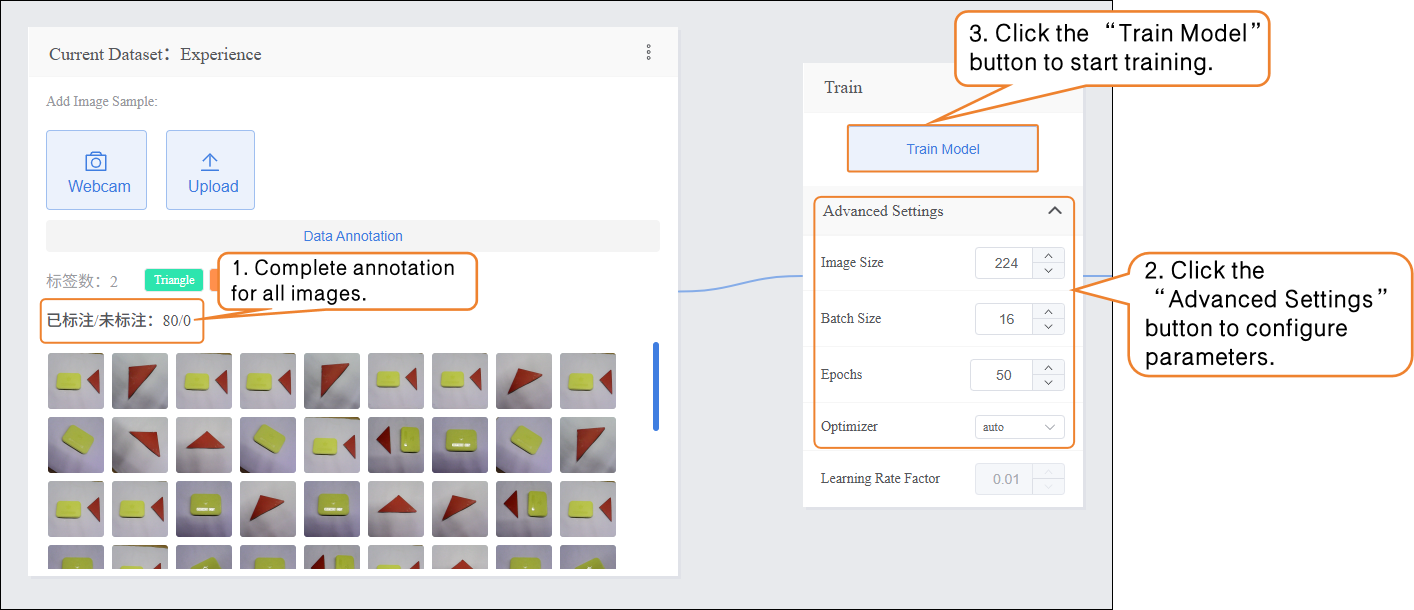Click the Train Model button
The image size is (1414, 610).
coord(942,149)
